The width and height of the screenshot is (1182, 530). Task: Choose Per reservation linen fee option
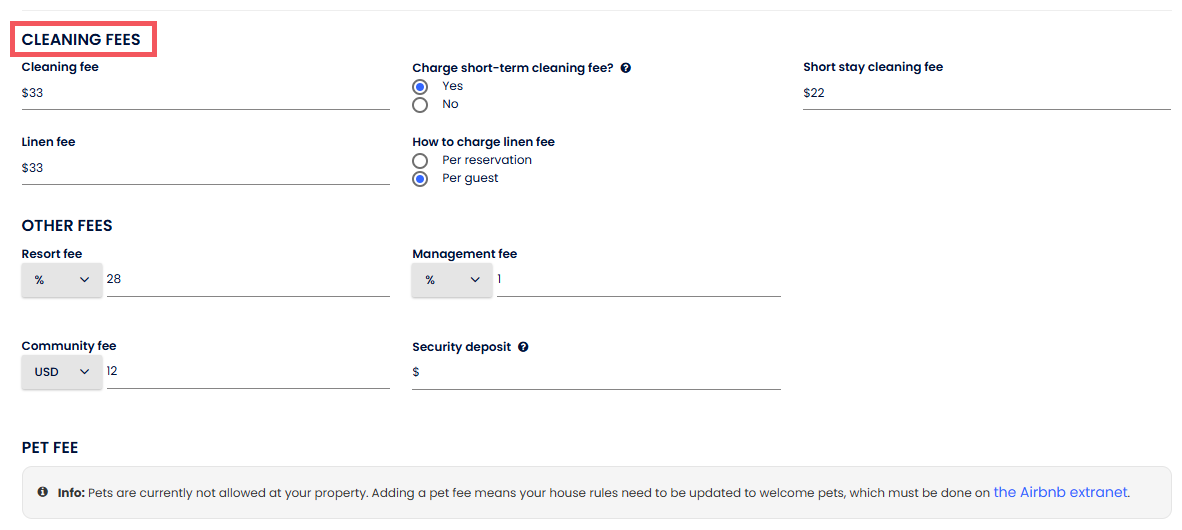420,161
